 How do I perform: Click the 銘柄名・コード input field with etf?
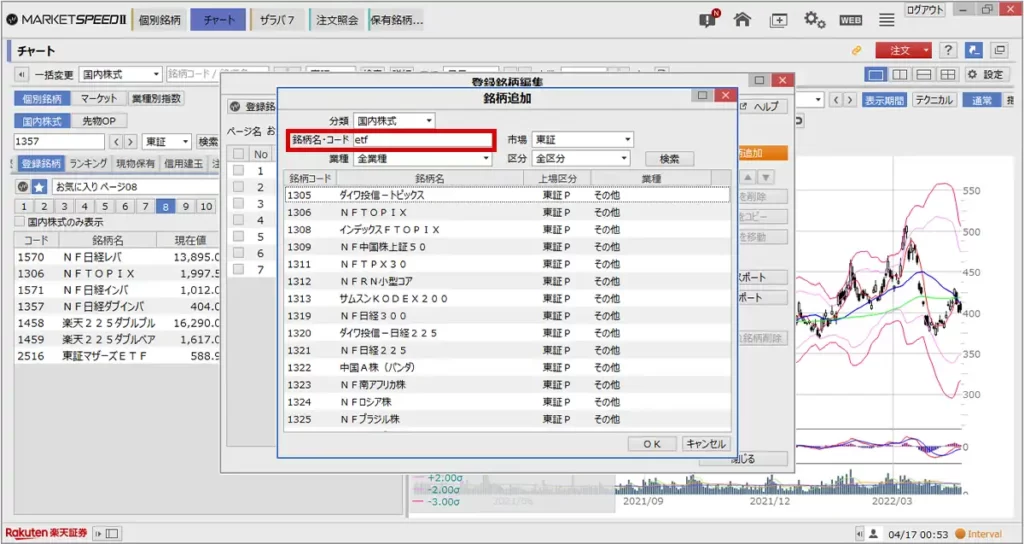423,140
